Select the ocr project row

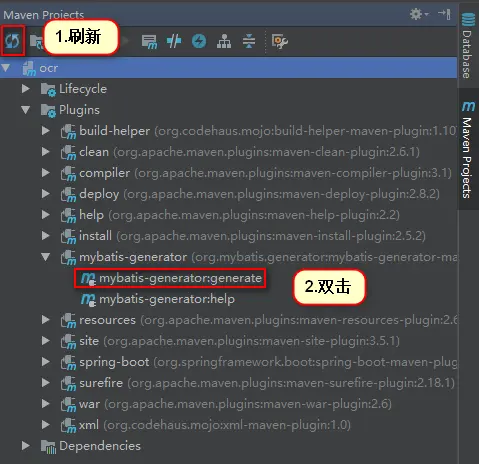(x=228, y=68)
